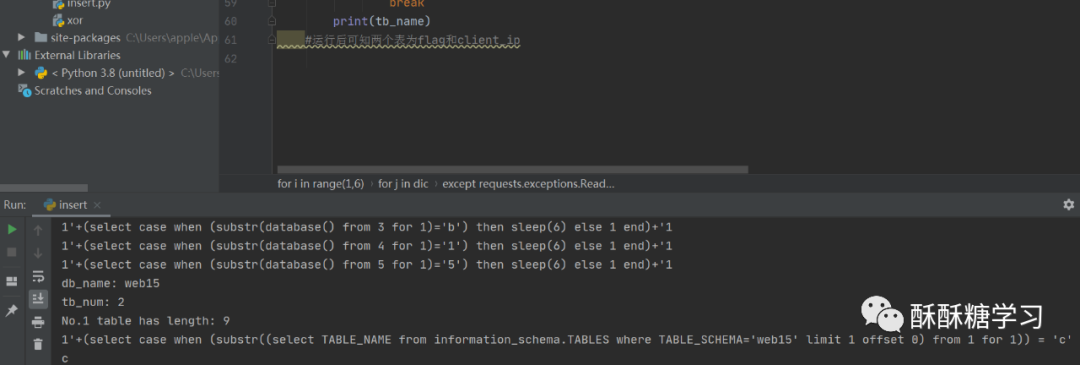1080x365 pixels.
Task: Click the fold marker on line 61
Action: (x=273, y=41)
